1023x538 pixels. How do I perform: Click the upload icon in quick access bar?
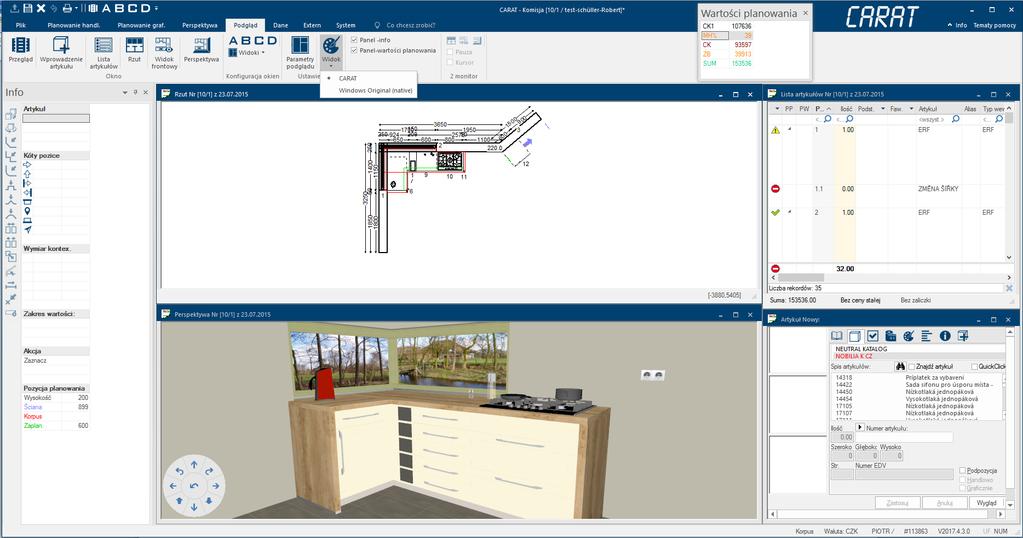click(x=14, y=8)
